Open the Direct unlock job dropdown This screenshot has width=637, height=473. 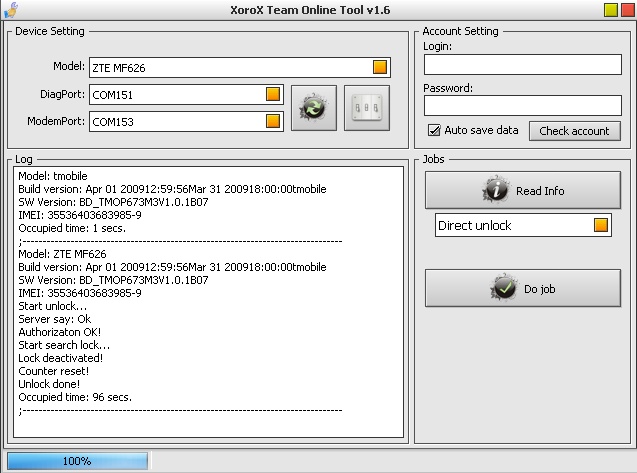(x=600, y=225)
